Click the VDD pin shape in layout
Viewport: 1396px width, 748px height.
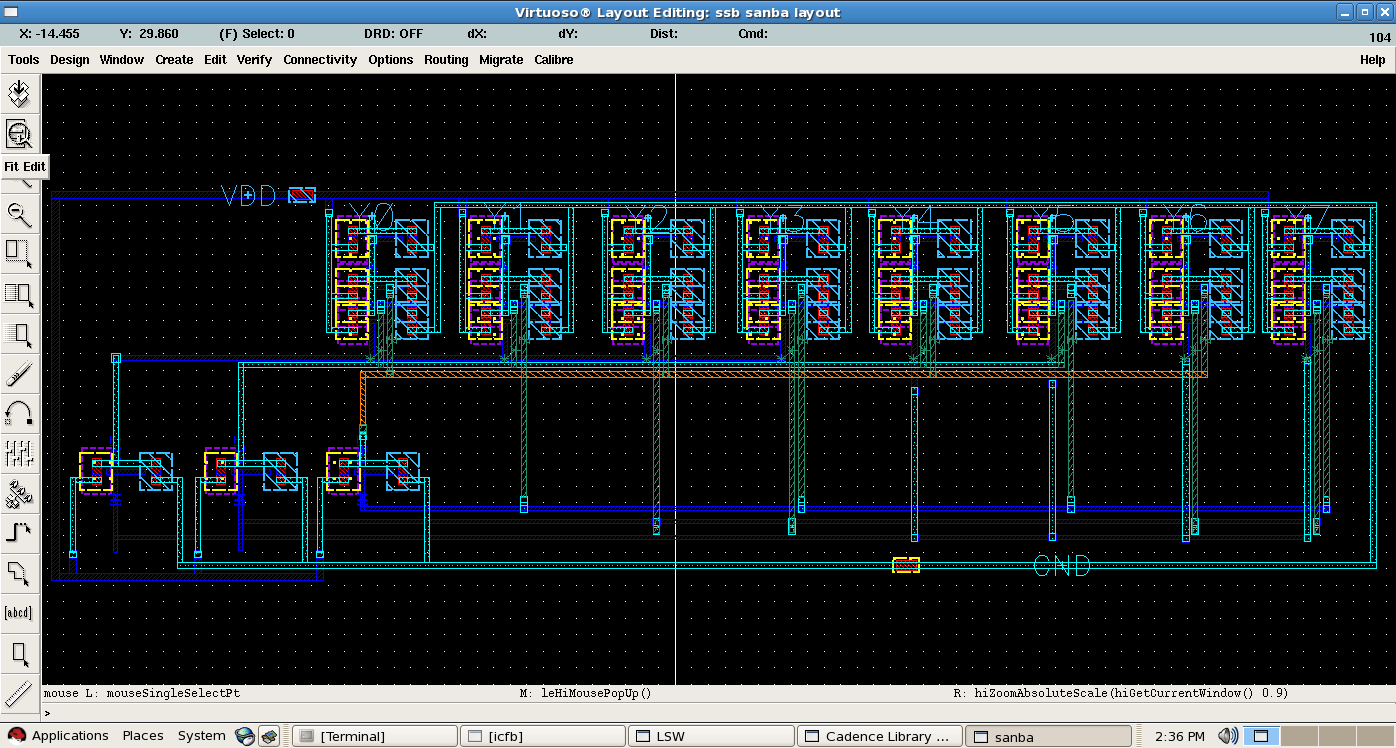[x=302, y=195]
